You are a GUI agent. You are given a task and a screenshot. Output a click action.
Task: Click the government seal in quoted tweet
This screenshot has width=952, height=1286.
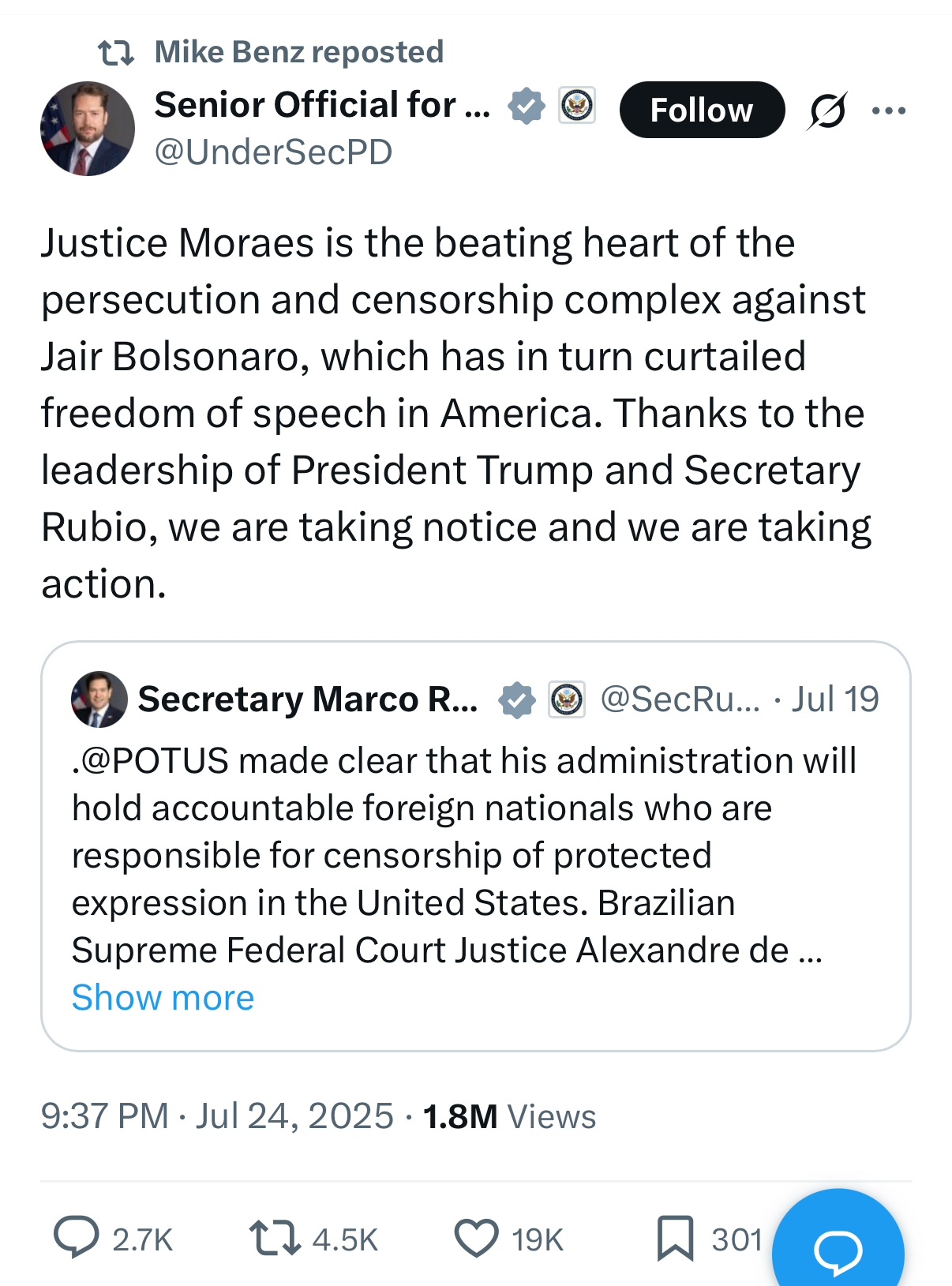tap(567, 699)
